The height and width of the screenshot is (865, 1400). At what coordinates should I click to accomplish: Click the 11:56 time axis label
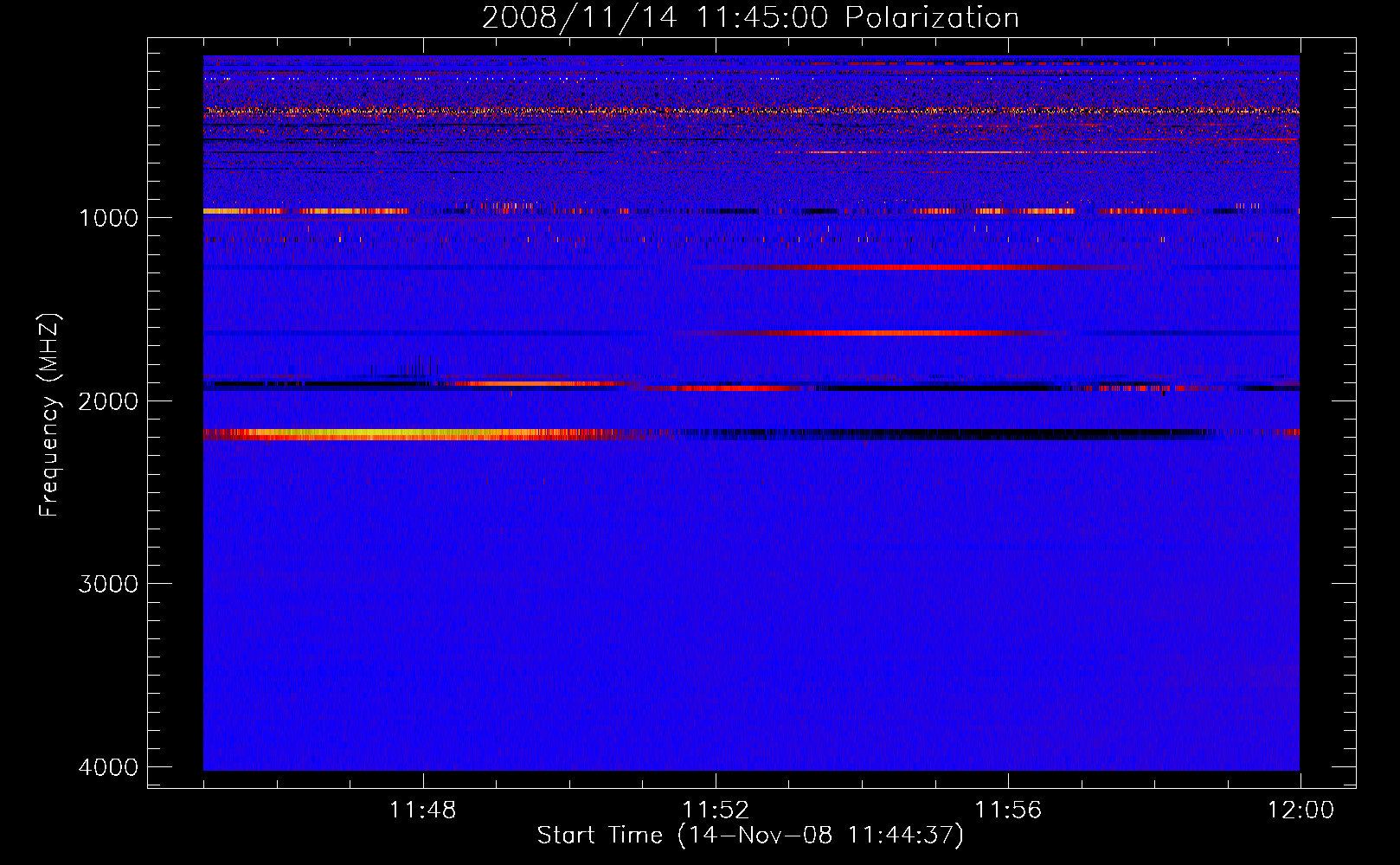pos(1008,811)
